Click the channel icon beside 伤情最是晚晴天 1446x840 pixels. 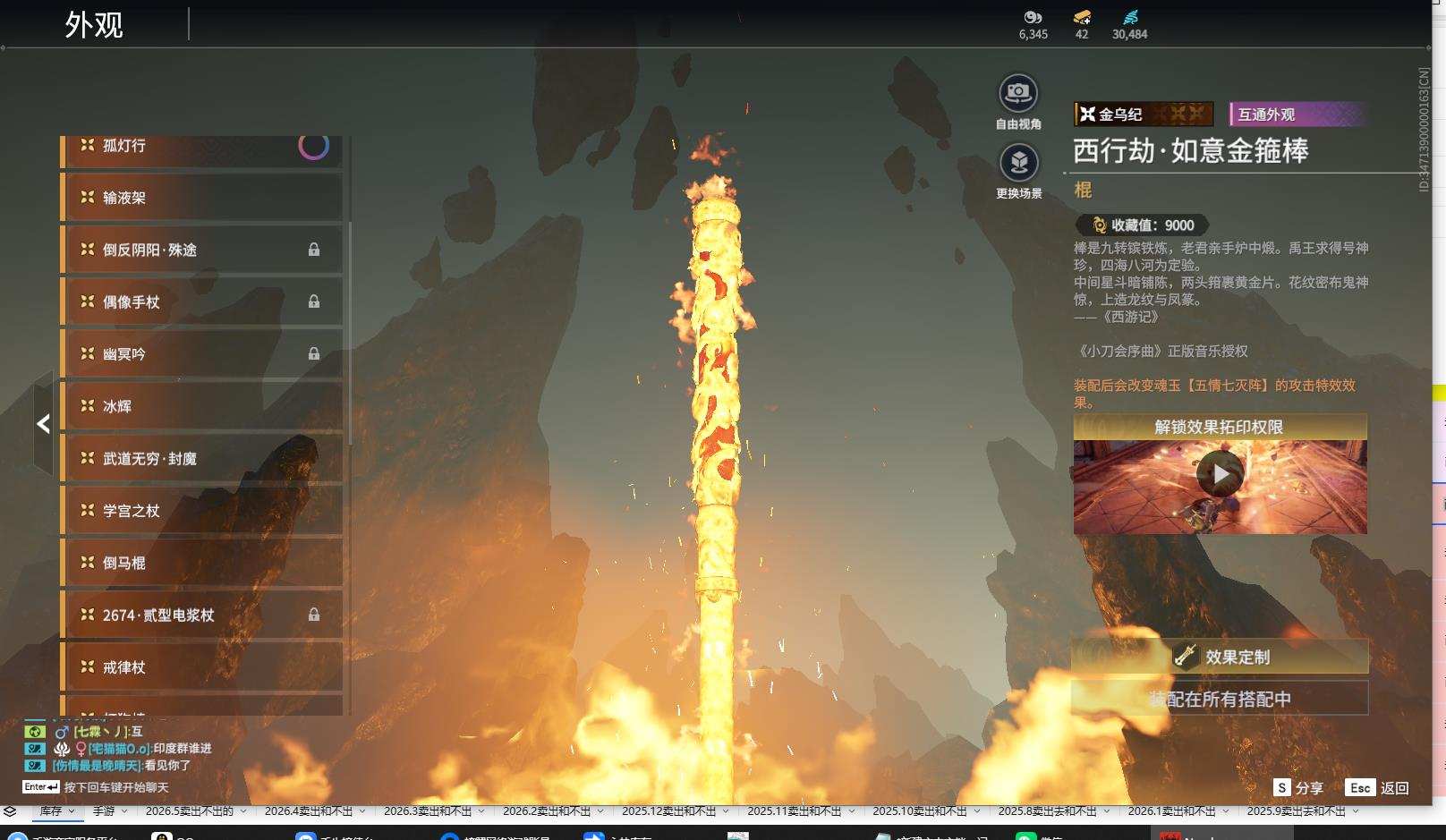[34, 766]
